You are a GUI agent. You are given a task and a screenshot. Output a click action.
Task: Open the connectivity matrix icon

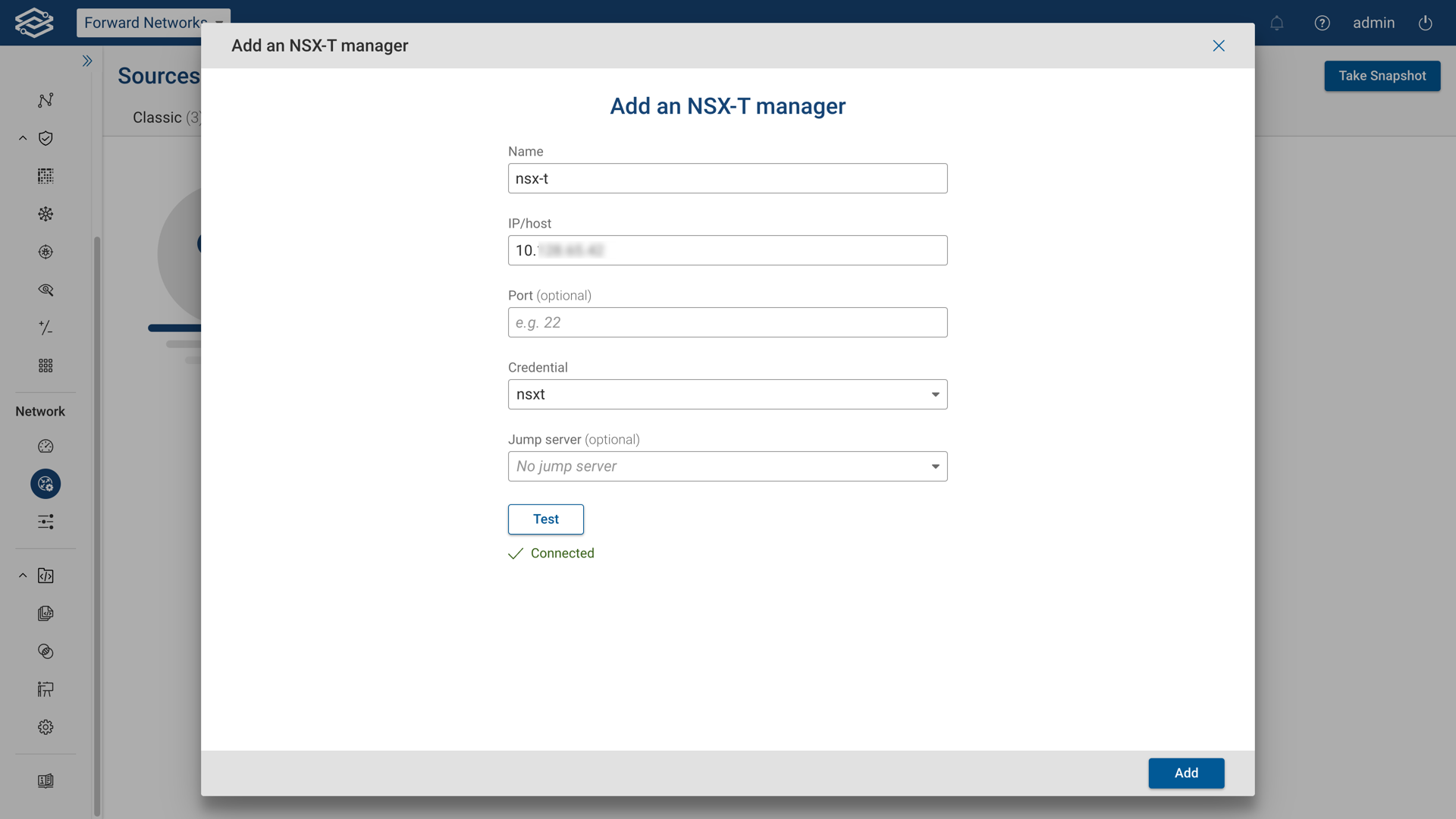point(45,176)
